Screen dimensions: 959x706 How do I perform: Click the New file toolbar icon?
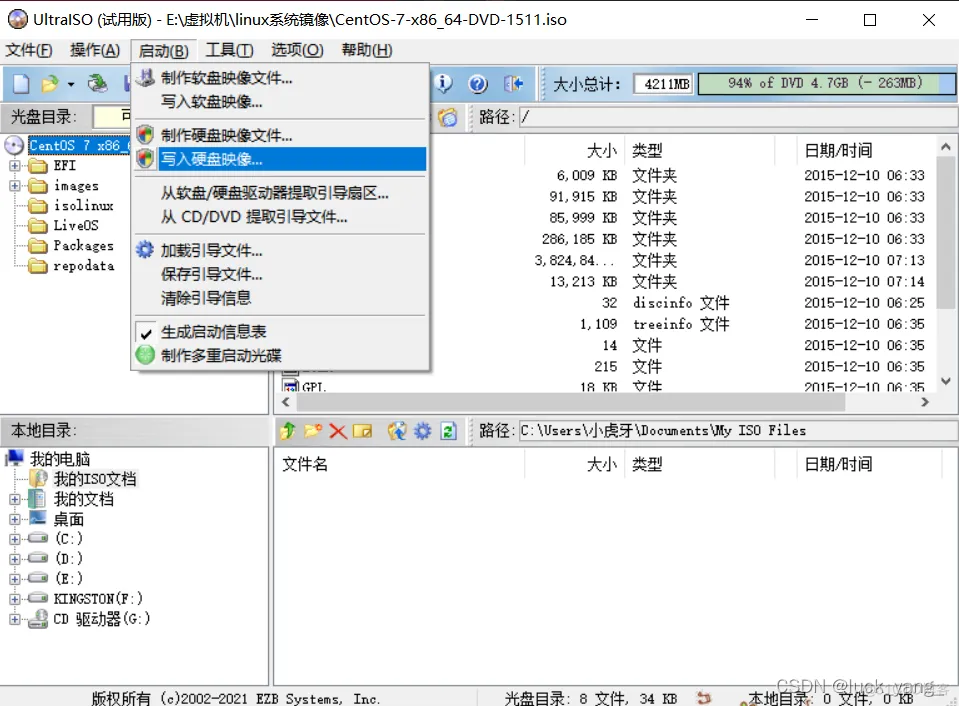click(x=20, y=84)
